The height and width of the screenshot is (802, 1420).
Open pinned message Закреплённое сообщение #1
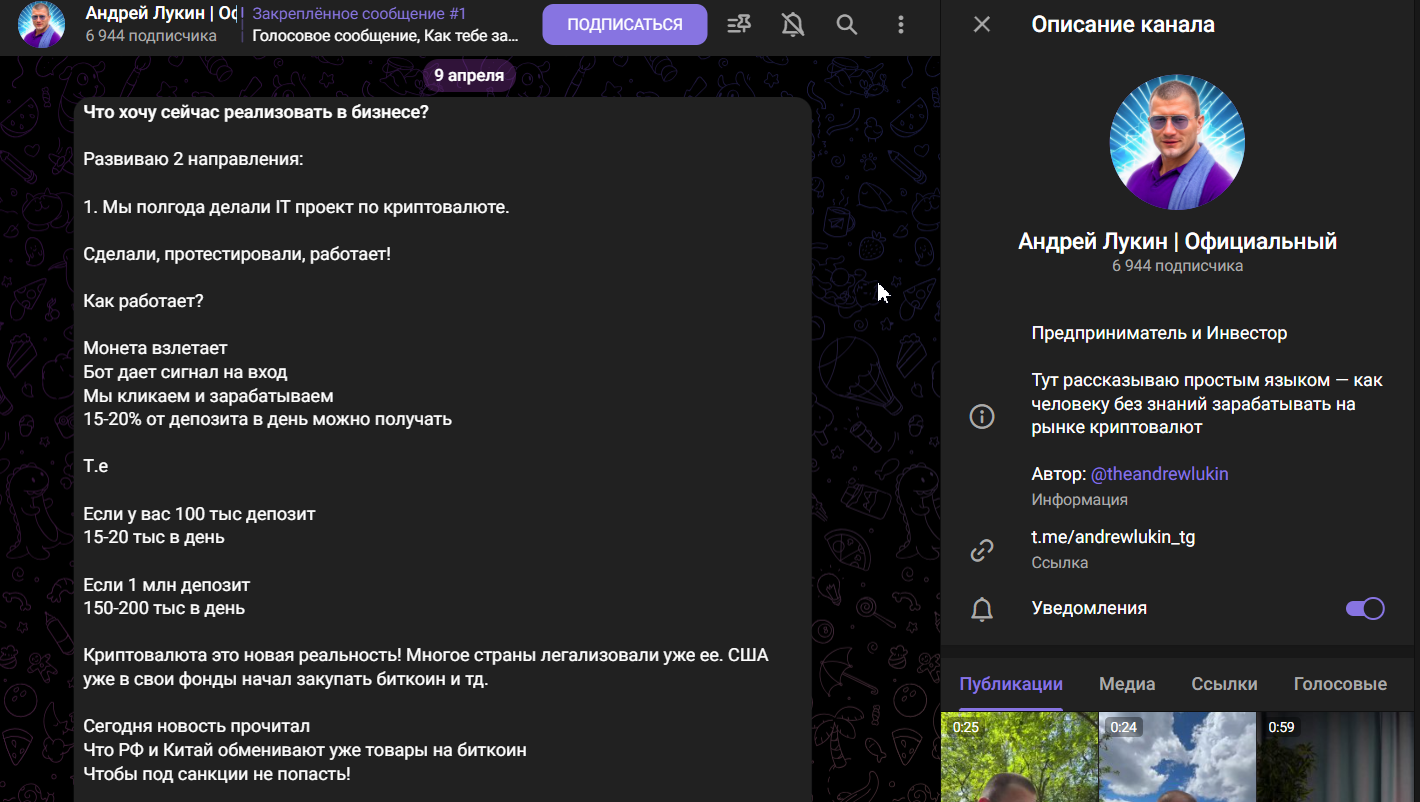[x=385, y=25]
